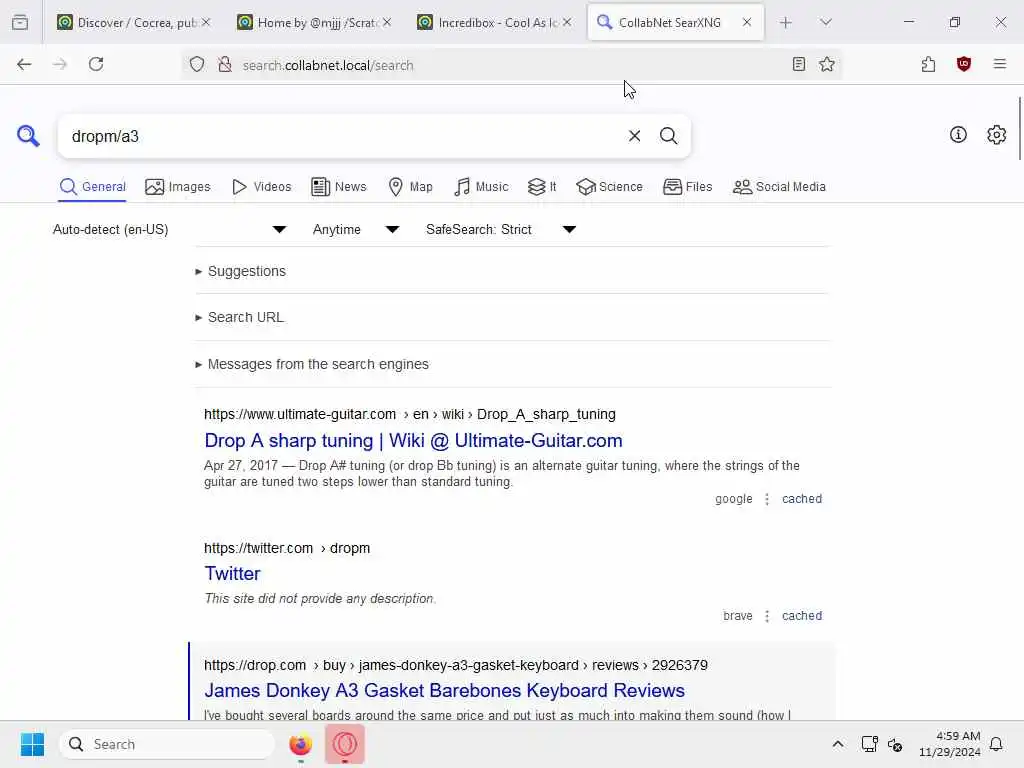Screen dimensions: 1024x768
Task: Close the Incredibox tab
Action: point(567,22)
